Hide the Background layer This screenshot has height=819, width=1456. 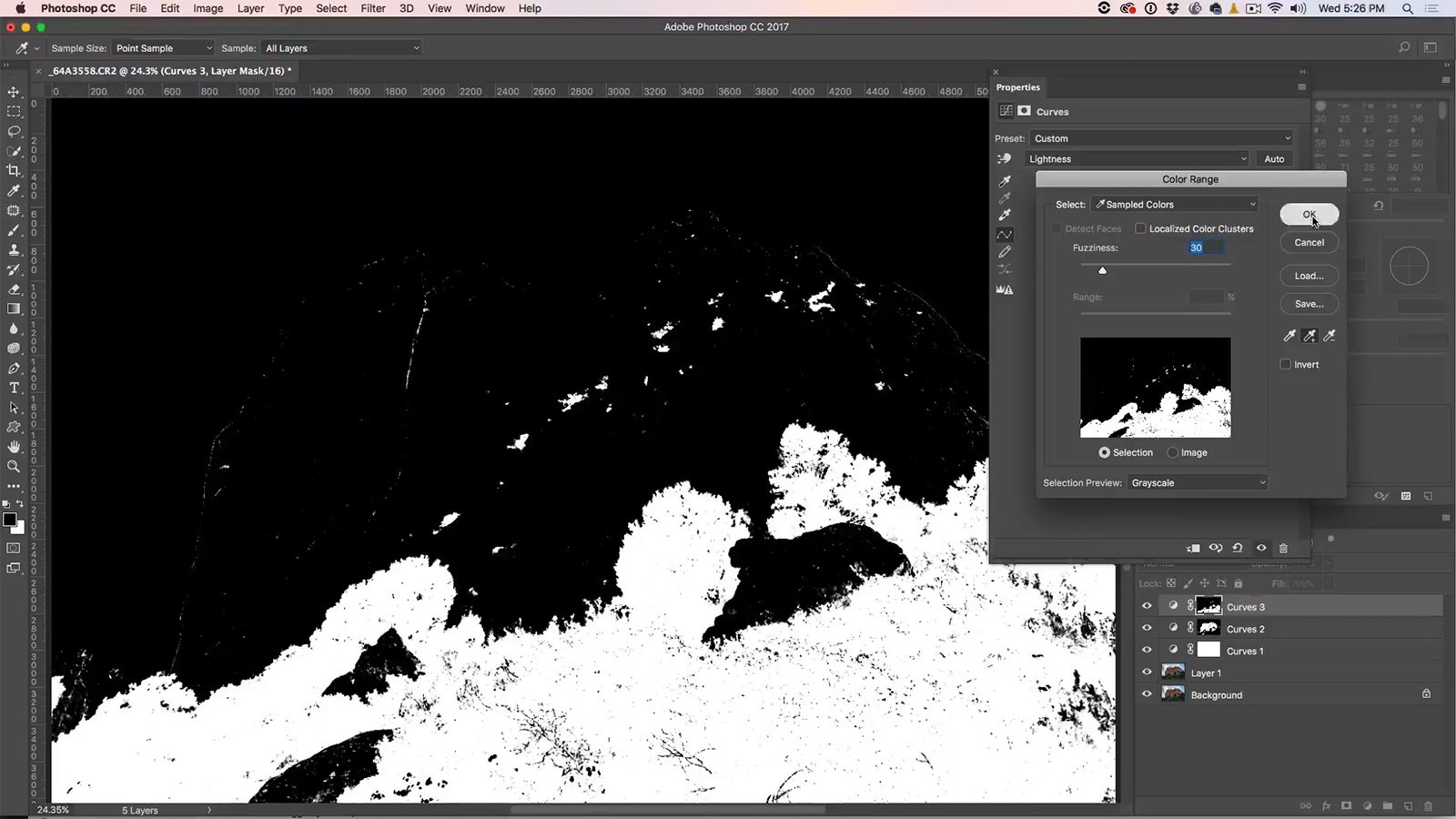pos(1147,693)
